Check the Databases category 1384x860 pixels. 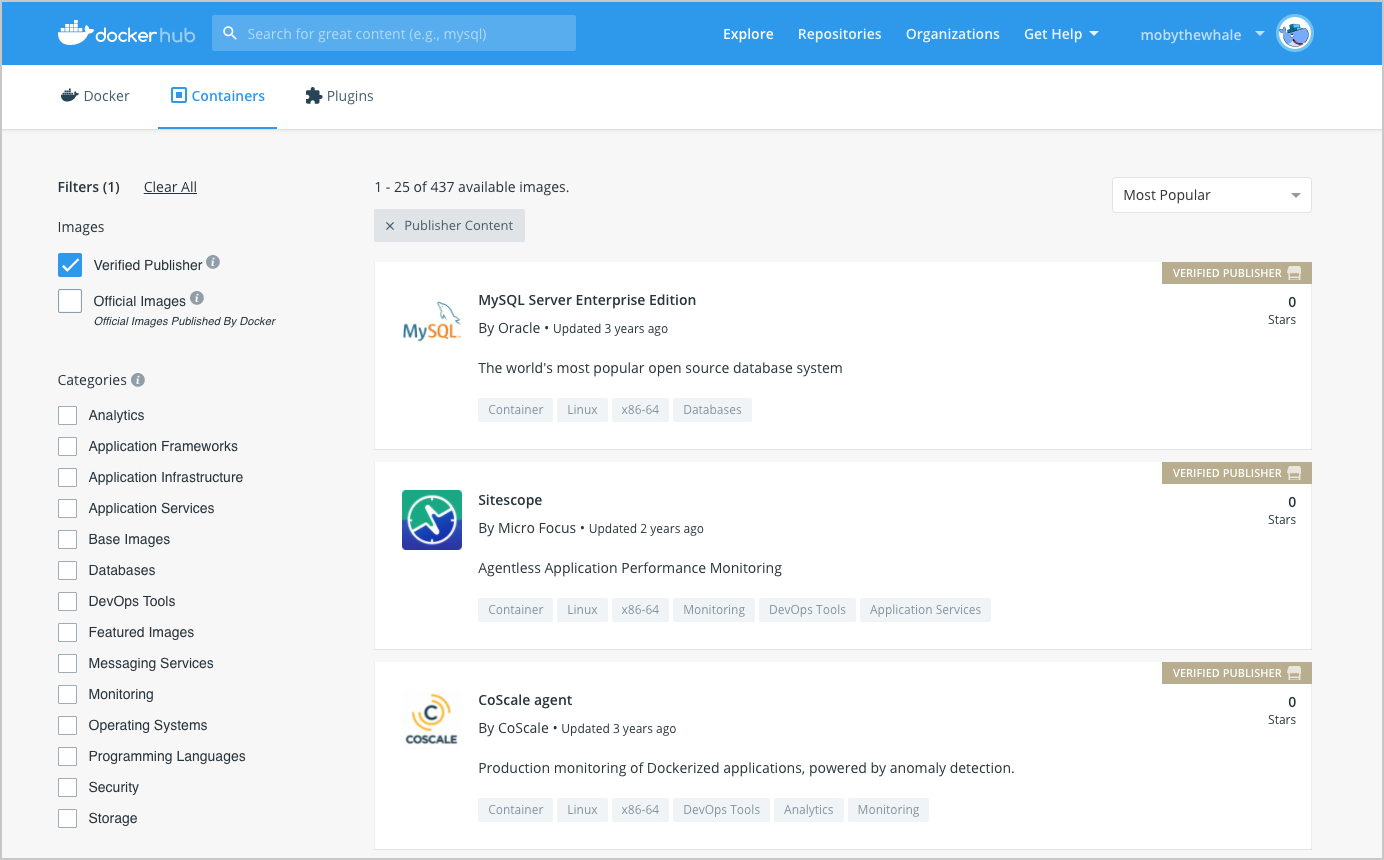[x=67, y=570]
